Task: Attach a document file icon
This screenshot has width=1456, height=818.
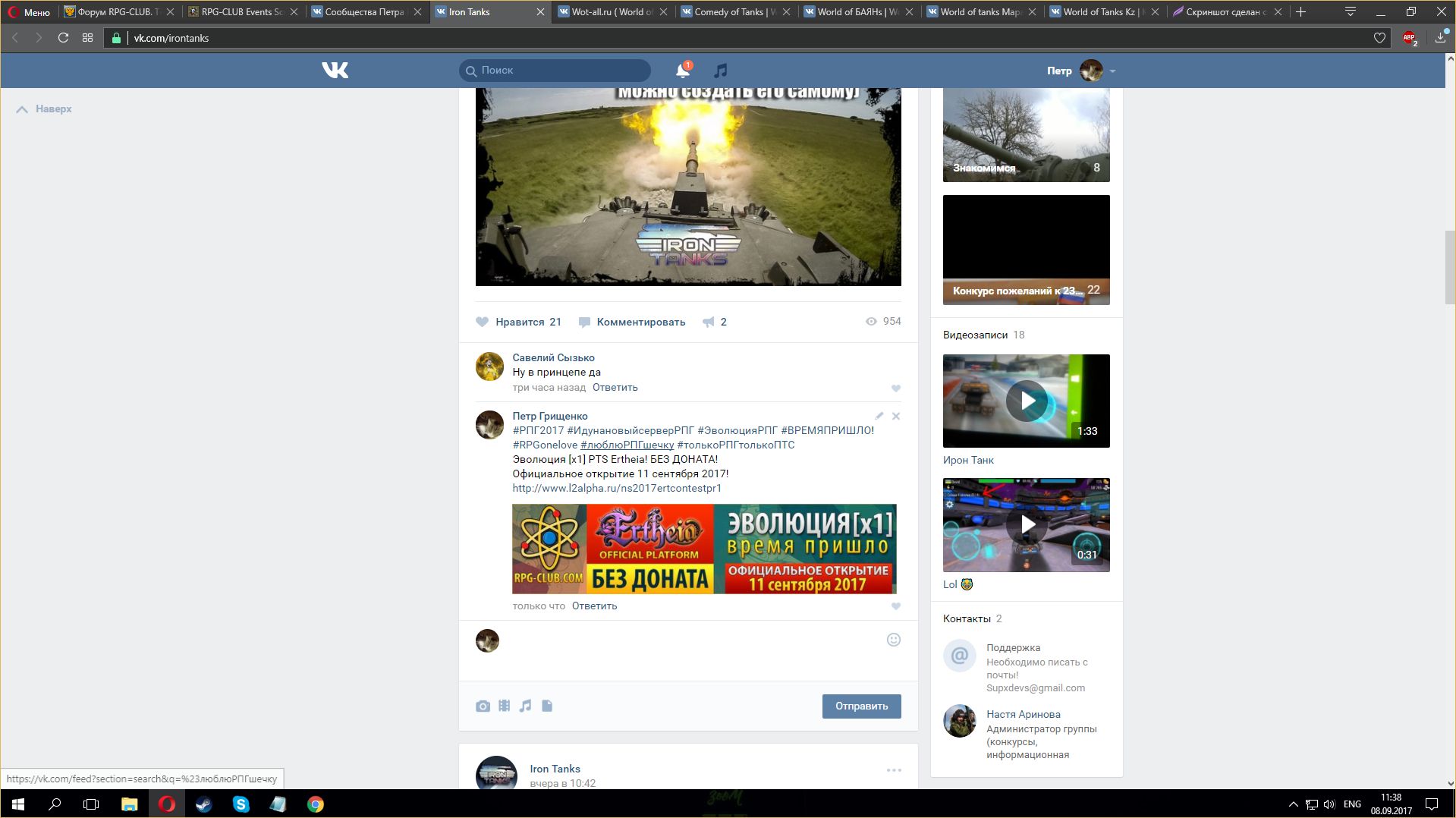Action: pyautogui.click(x=547, y=706)
